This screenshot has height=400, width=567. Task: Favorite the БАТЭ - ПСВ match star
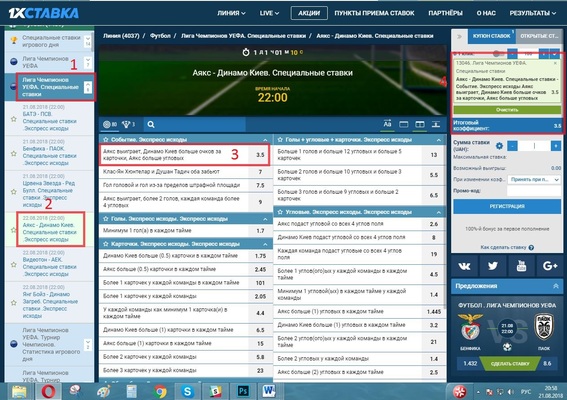(14, 119)
